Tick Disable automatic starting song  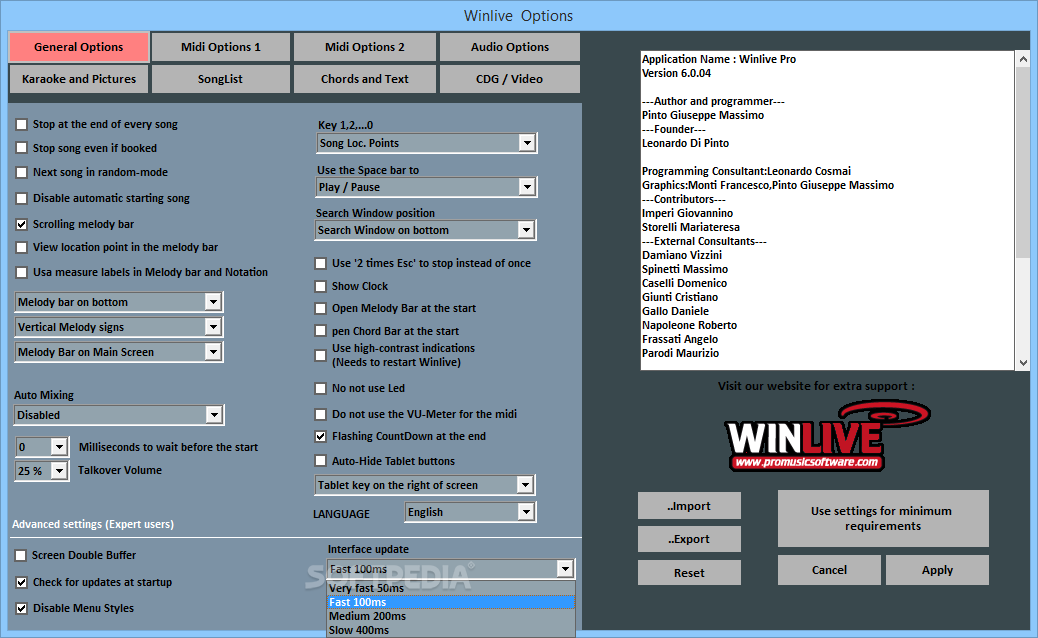tap(22, 198)
